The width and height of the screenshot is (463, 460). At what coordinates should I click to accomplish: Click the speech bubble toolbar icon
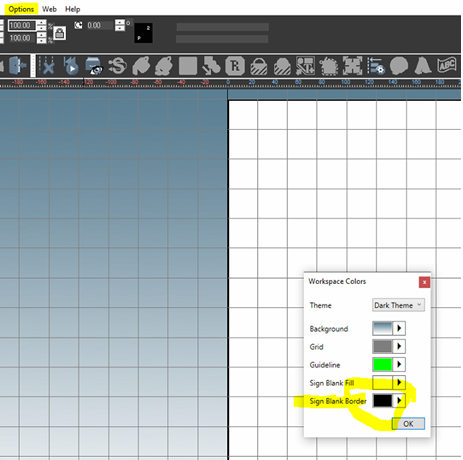point(399,65)
